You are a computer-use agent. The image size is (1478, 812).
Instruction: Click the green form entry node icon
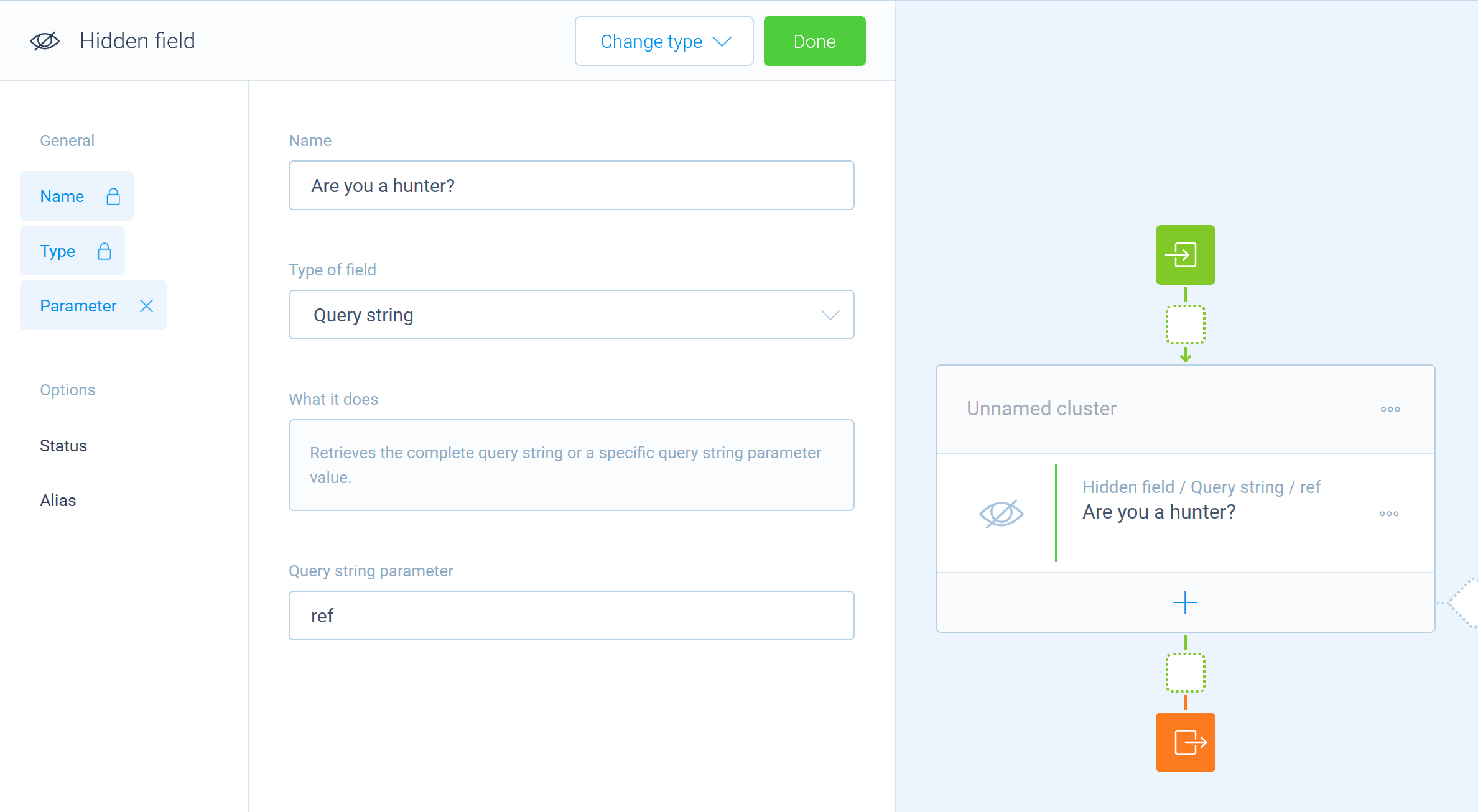coord(1185,255)
